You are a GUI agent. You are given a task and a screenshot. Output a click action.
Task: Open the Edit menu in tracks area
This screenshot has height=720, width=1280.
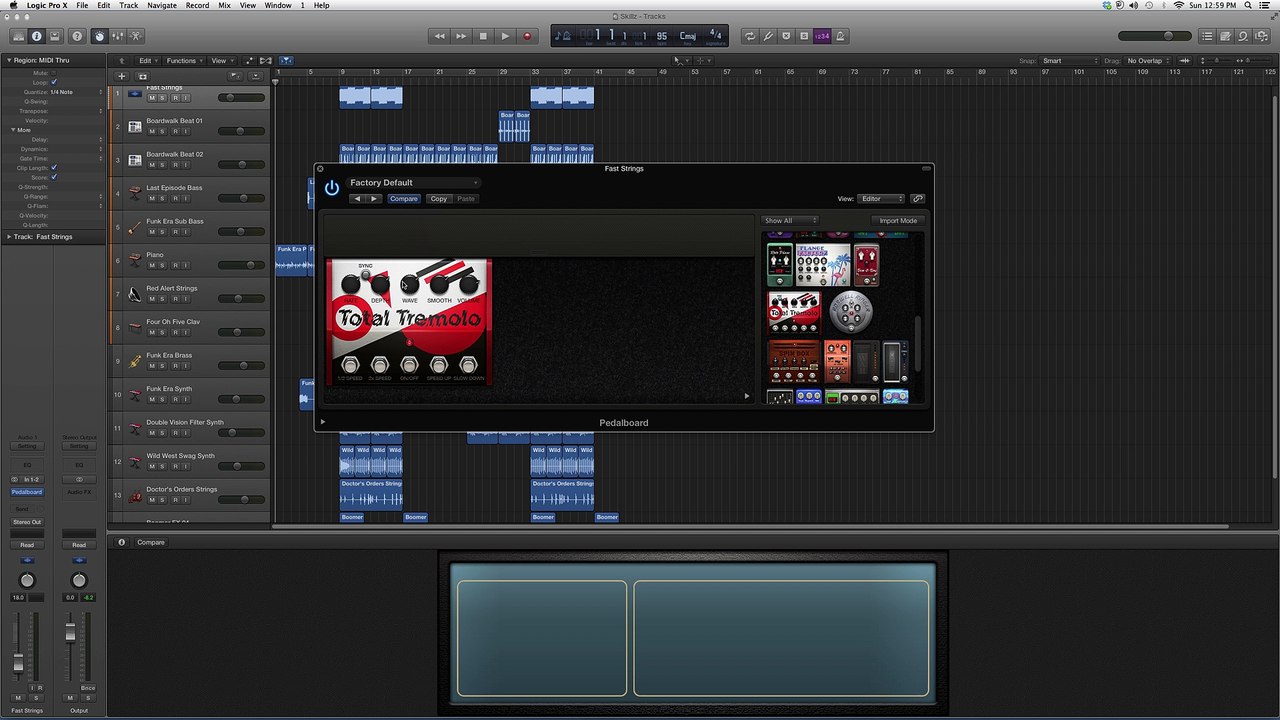(147, 61)
